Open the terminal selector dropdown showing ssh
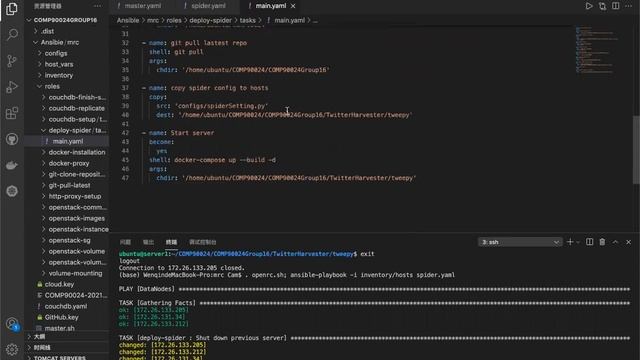 point(520,242)
